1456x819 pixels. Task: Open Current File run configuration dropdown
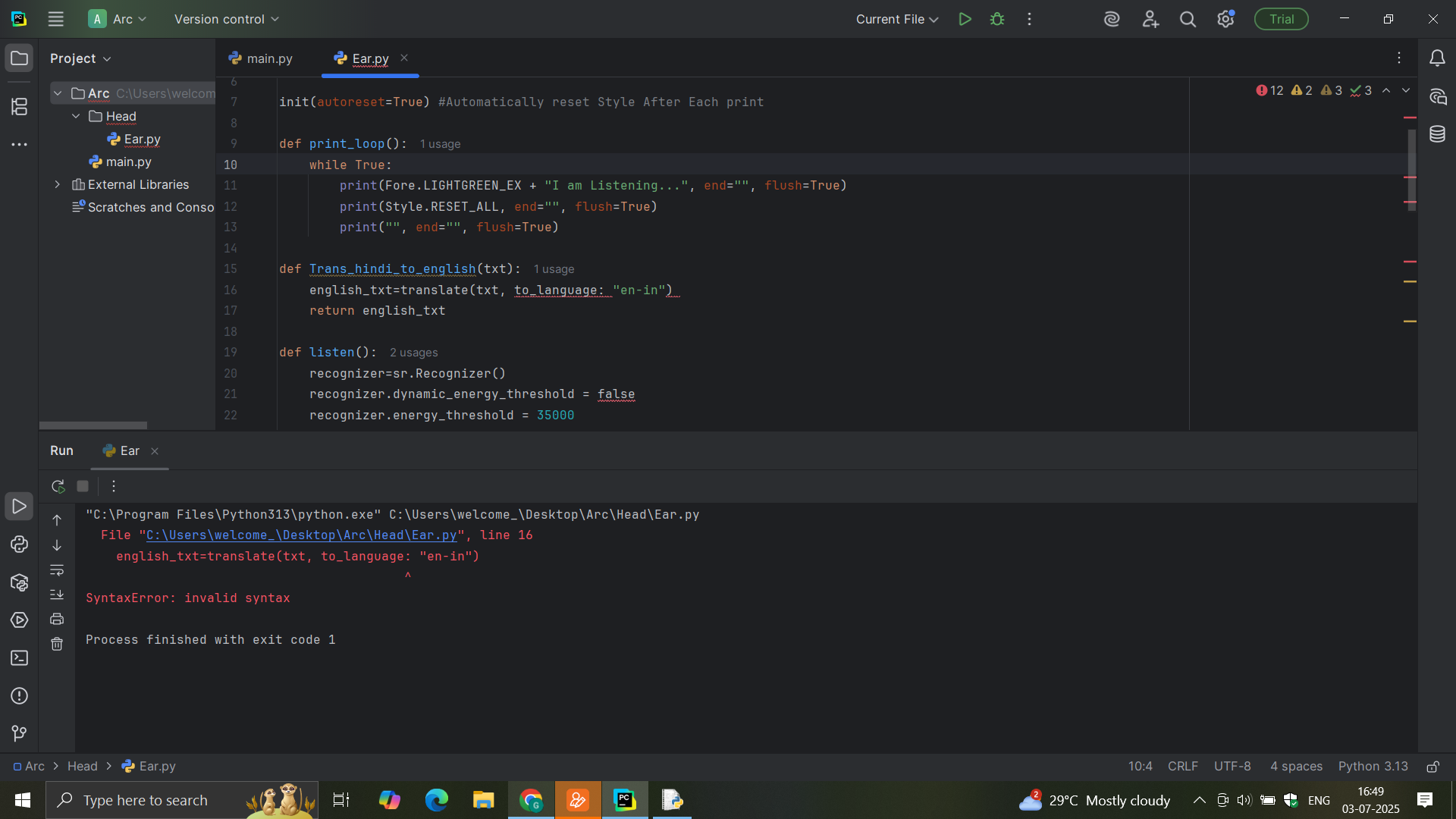[896, 19]
